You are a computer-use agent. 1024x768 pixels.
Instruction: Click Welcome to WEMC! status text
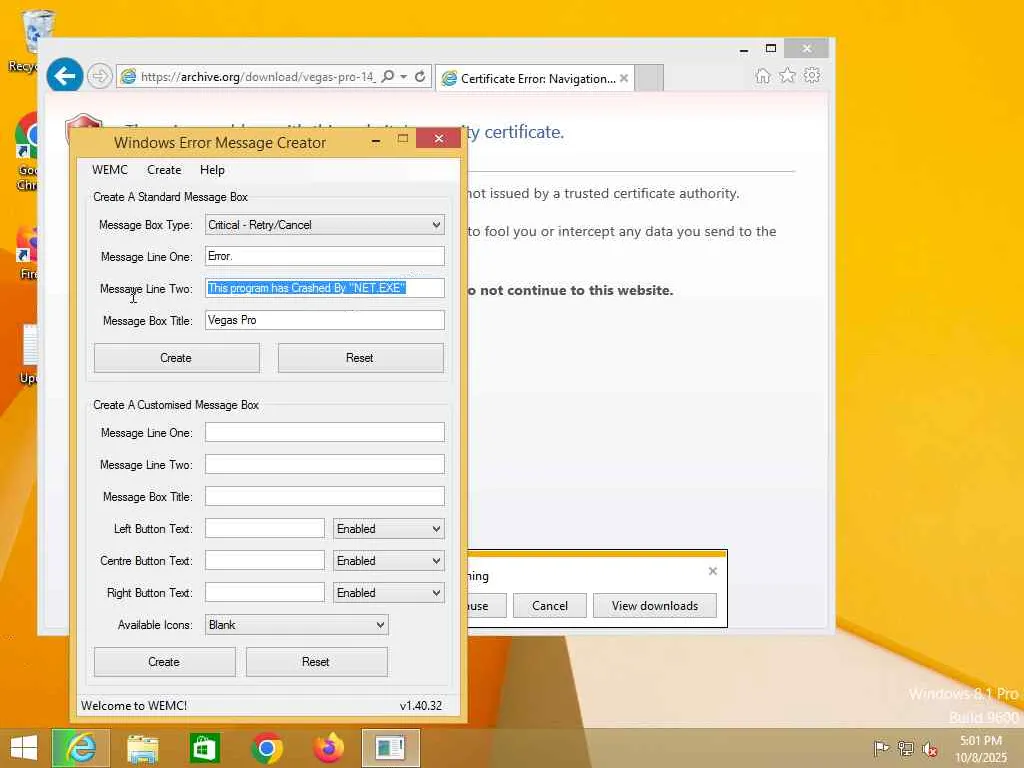[134, 706]
